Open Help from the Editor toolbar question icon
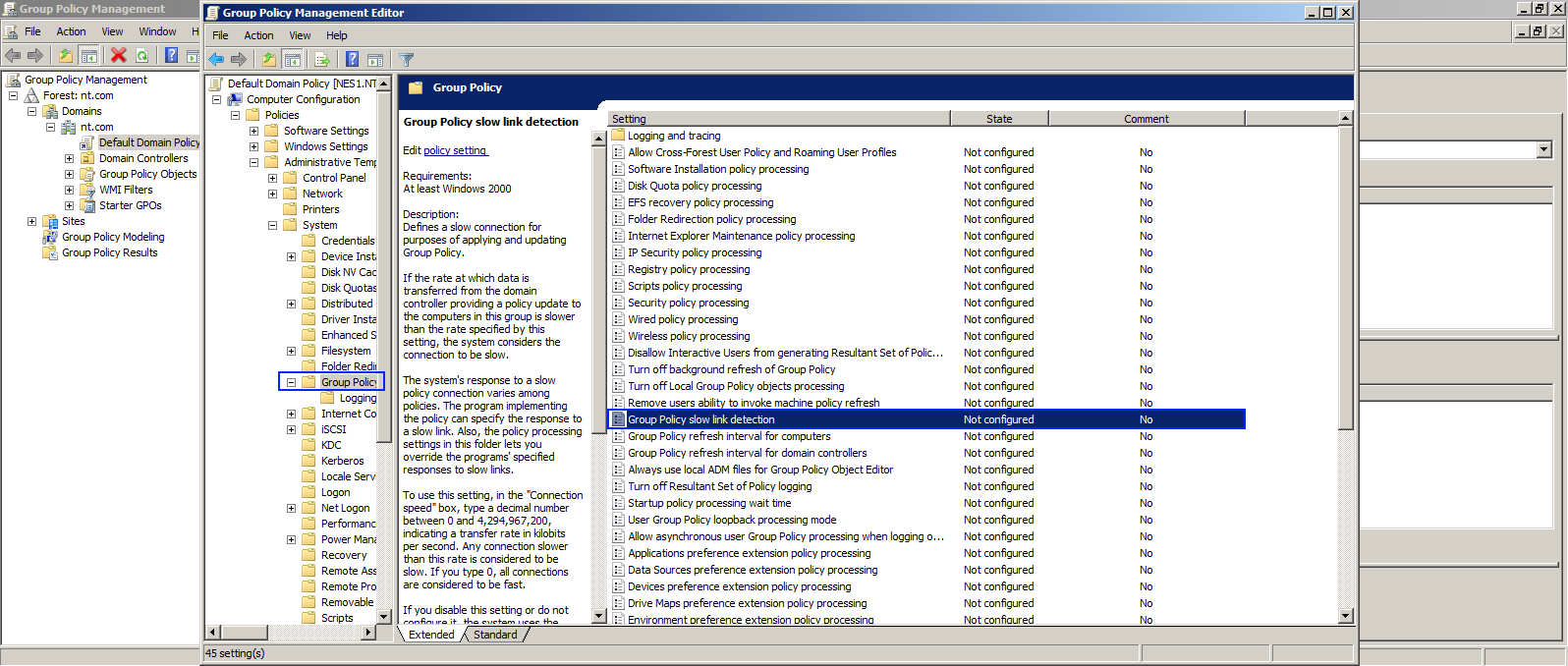Screen dimensions: 1568x666 (352, 59)
